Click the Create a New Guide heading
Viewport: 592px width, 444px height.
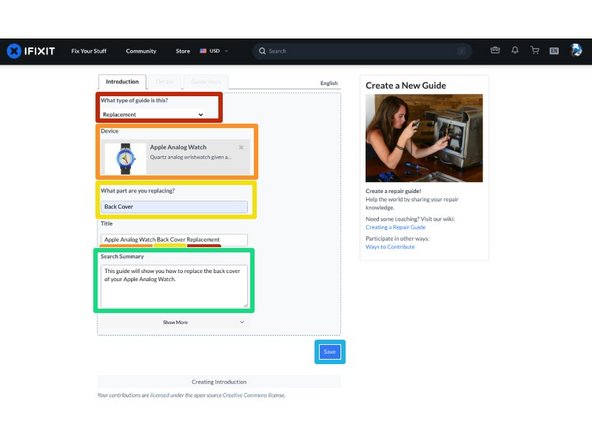click(405, 86)
